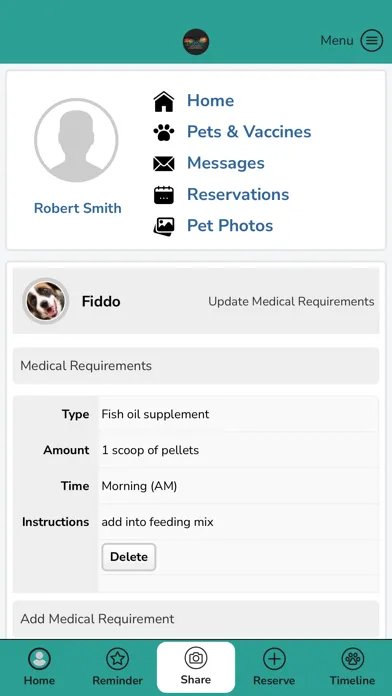392x696 pixels.
Task: Open the Messages link
Action: click(x=226, y=163)
